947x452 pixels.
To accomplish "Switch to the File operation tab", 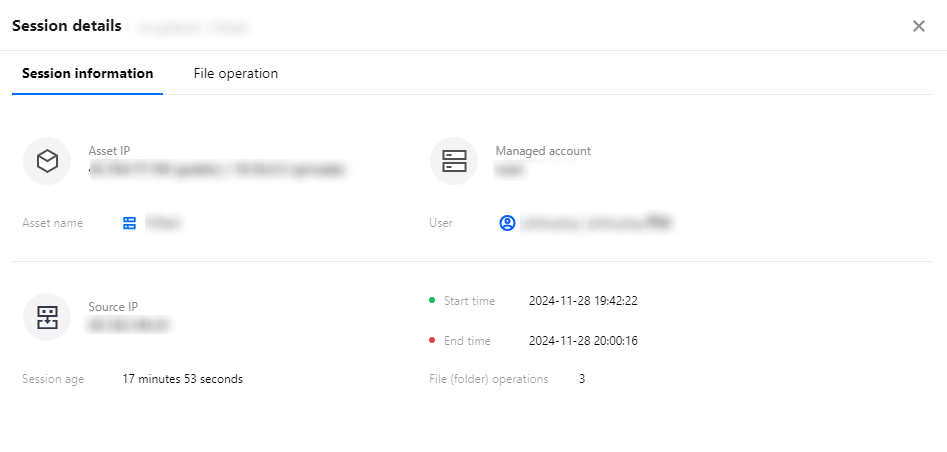I will click(x=235, y=73).
